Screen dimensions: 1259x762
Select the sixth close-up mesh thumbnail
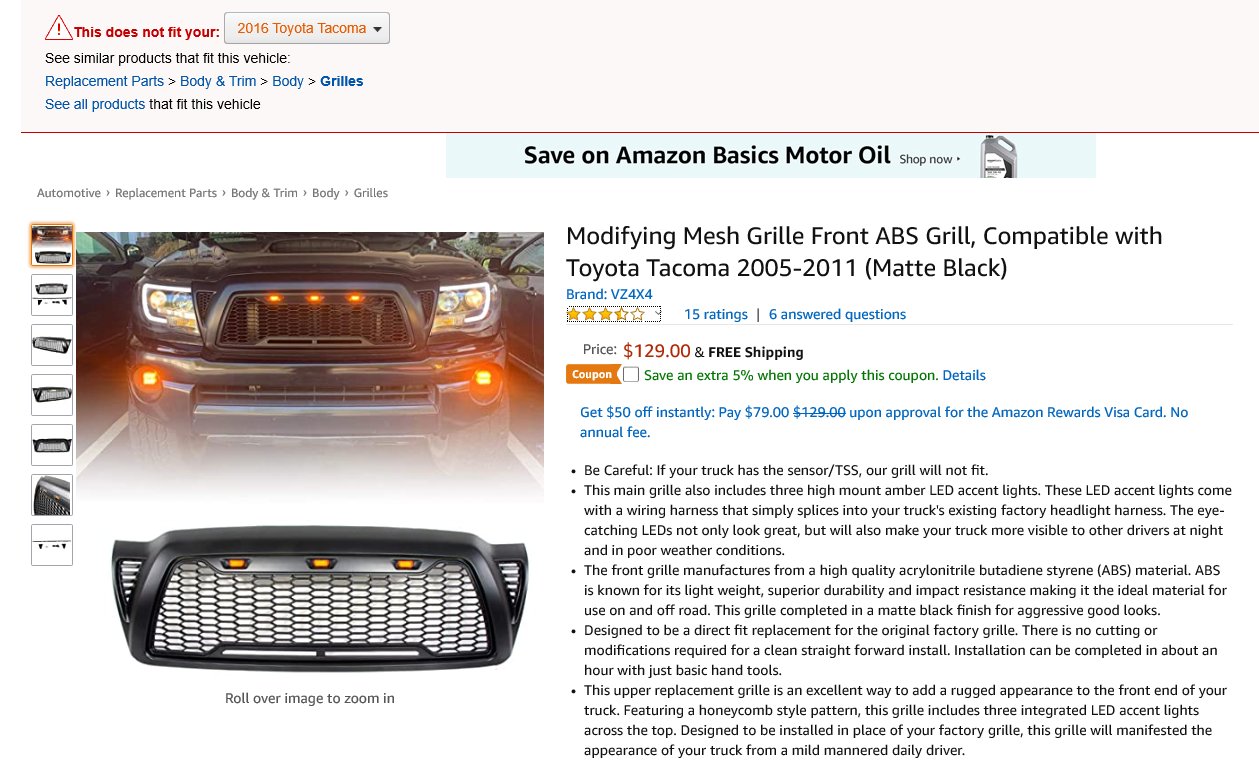click(x=52, y=495)
